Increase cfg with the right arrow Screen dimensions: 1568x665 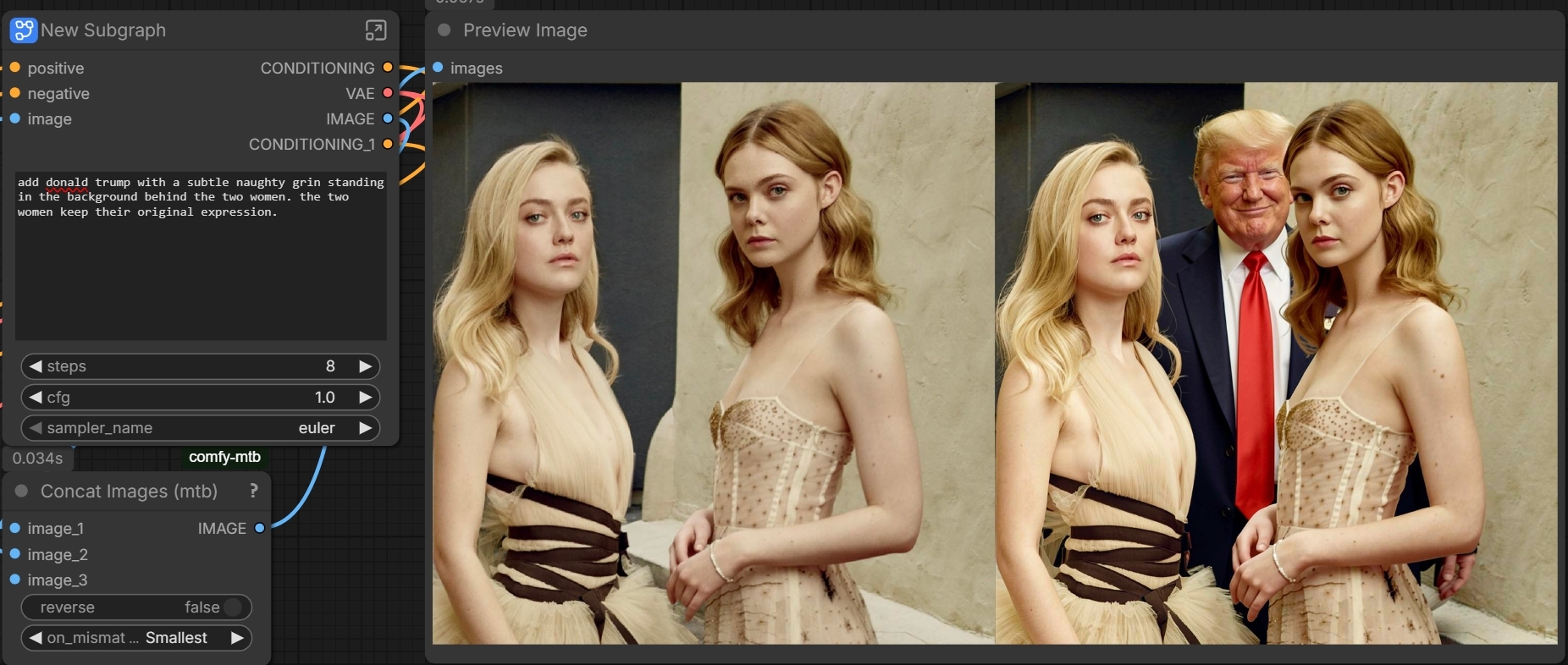(366, 398)
